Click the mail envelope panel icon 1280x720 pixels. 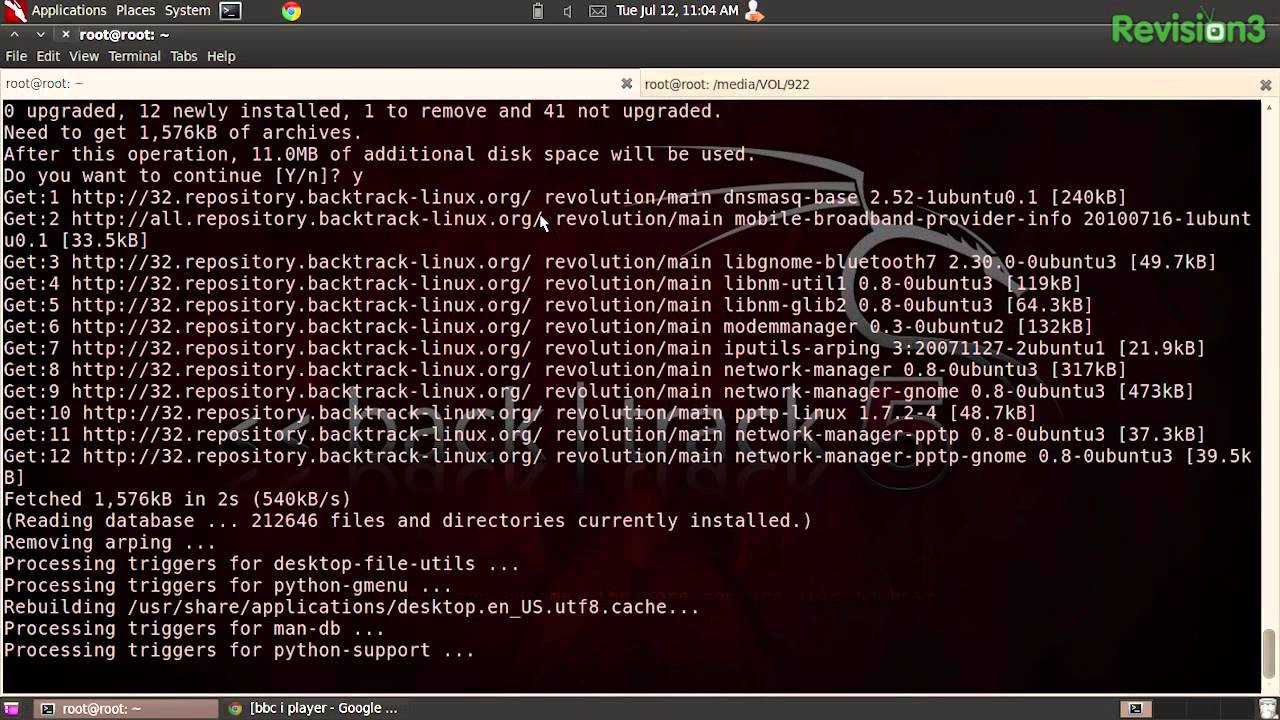(x=597, y=11)
